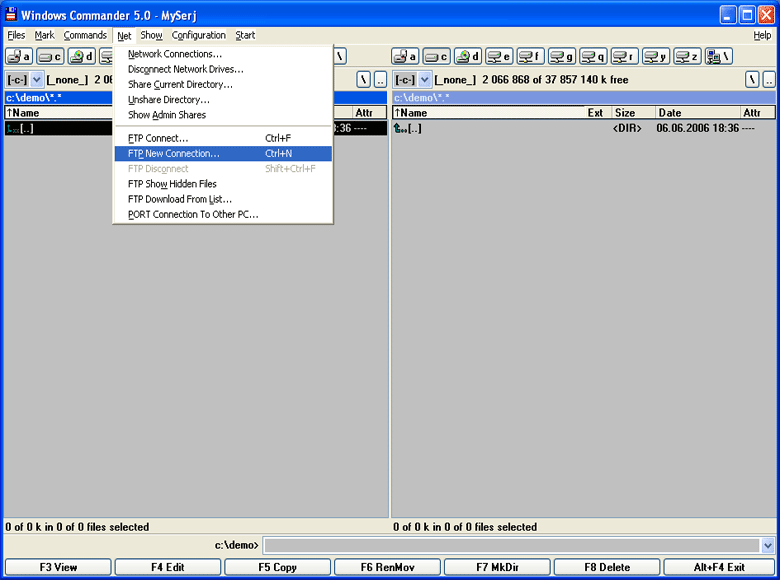Select network drive e in right panel
Image resolution: width=780 pixels, height=580 pixels.
tap(499, 56)
